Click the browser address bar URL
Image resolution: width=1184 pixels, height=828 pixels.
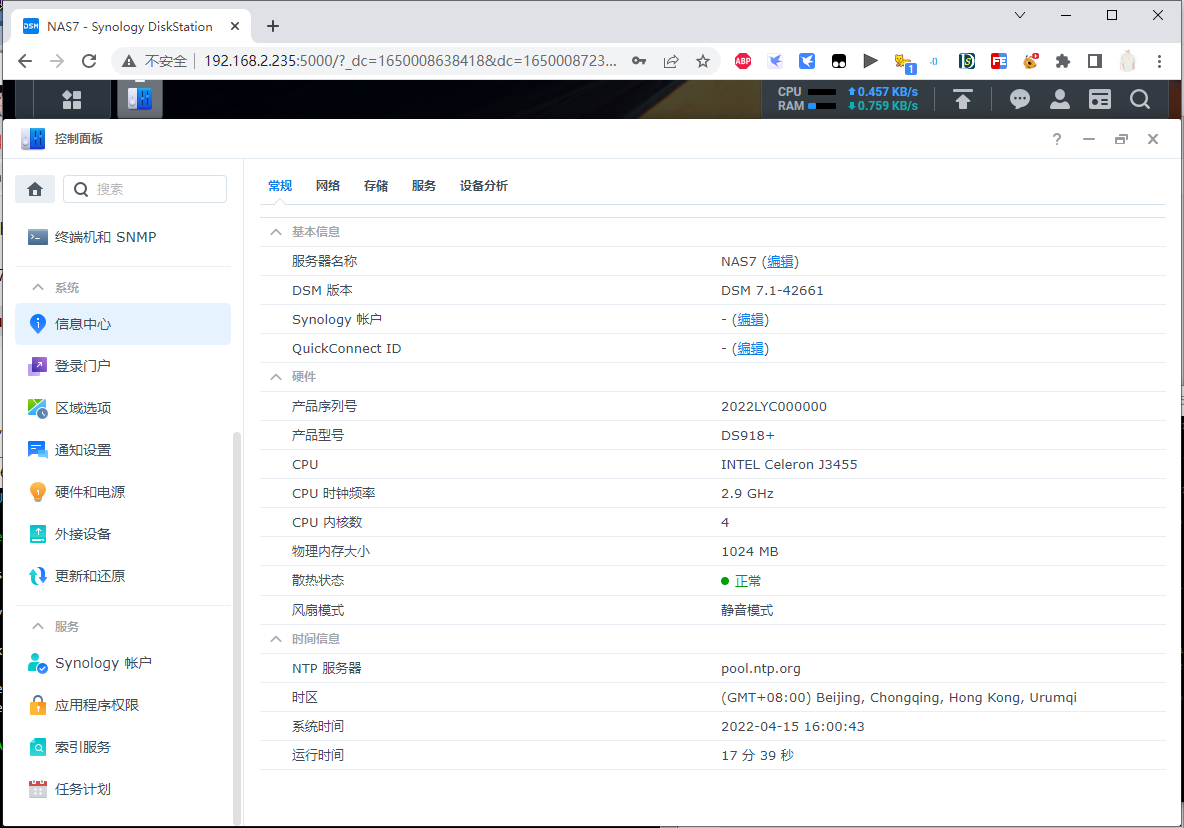pos(410,61)
